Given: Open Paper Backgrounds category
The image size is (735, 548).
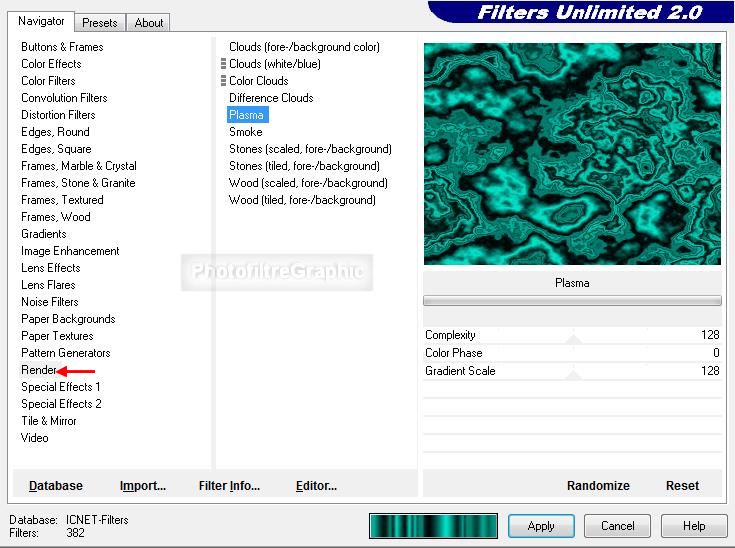Looking at the screenshot, I should pos(68,319).
